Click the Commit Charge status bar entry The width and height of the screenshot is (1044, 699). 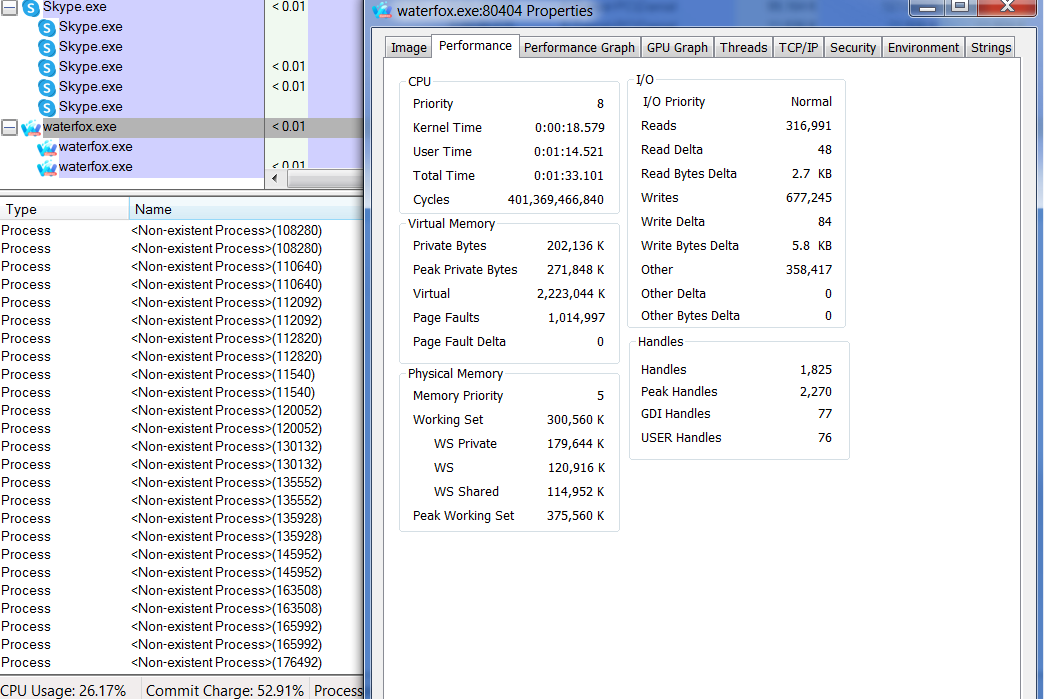click(224, 690)
